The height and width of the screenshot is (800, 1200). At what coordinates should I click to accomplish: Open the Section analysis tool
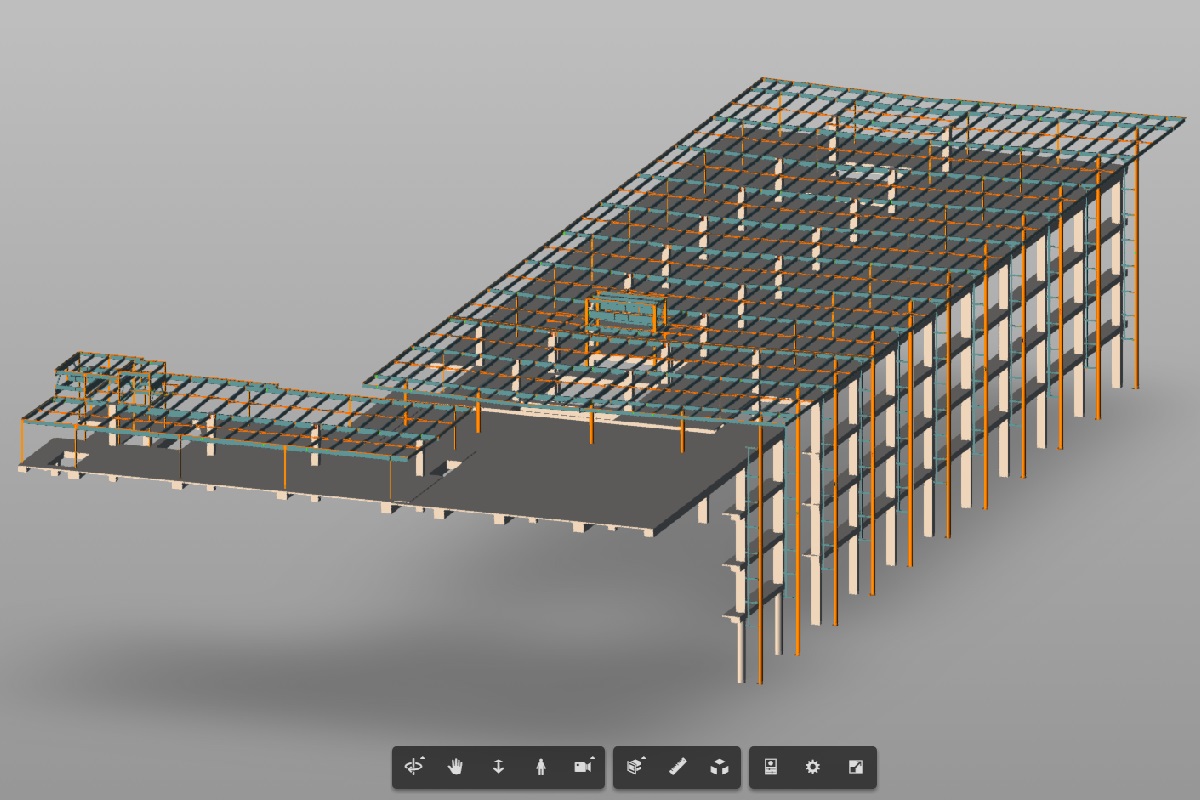[634, 767]
